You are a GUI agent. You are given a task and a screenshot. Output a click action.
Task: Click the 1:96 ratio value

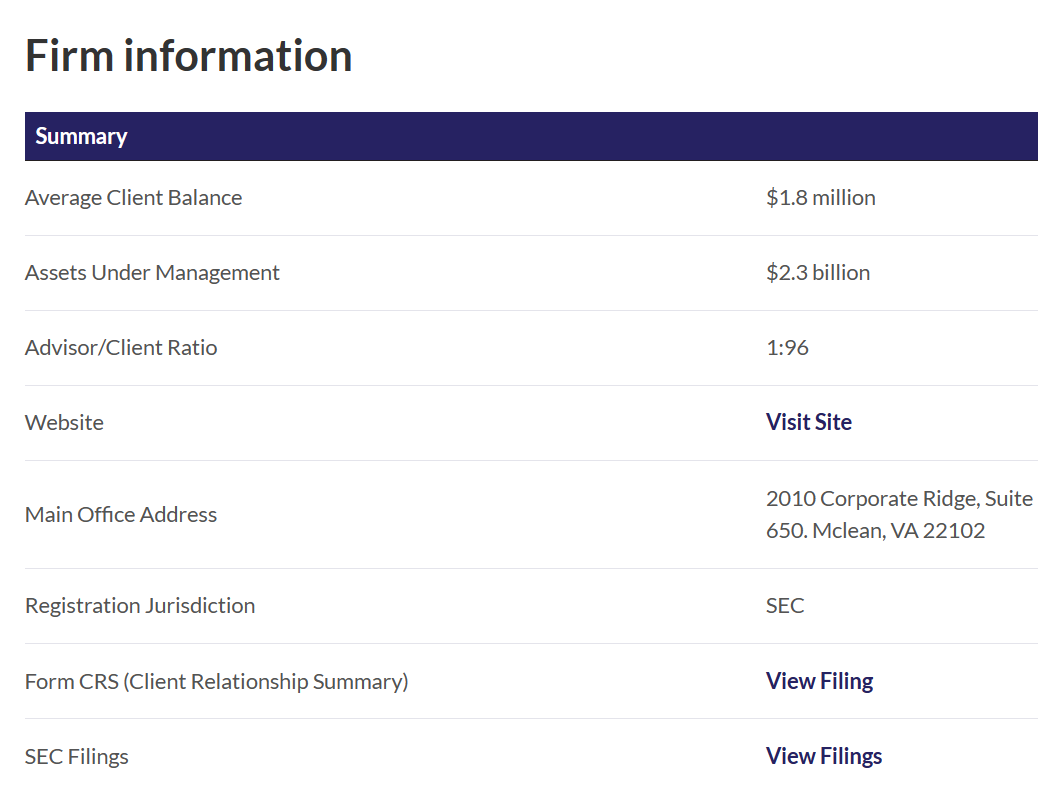tap(787, 348)
